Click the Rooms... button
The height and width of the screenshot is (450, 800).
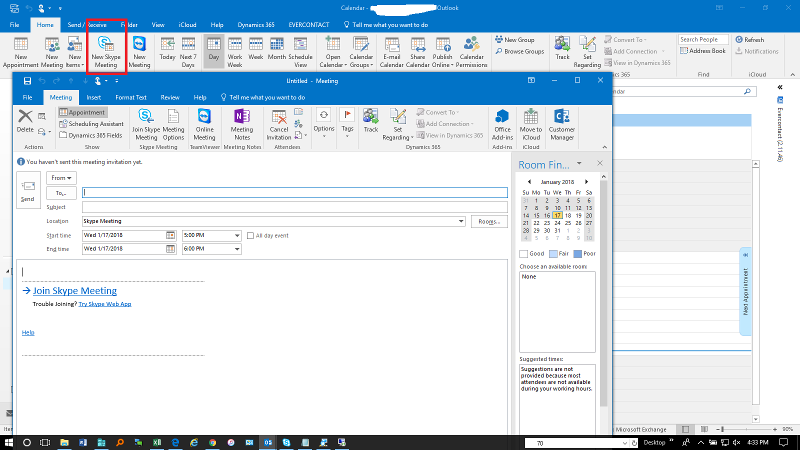[489, 221]
